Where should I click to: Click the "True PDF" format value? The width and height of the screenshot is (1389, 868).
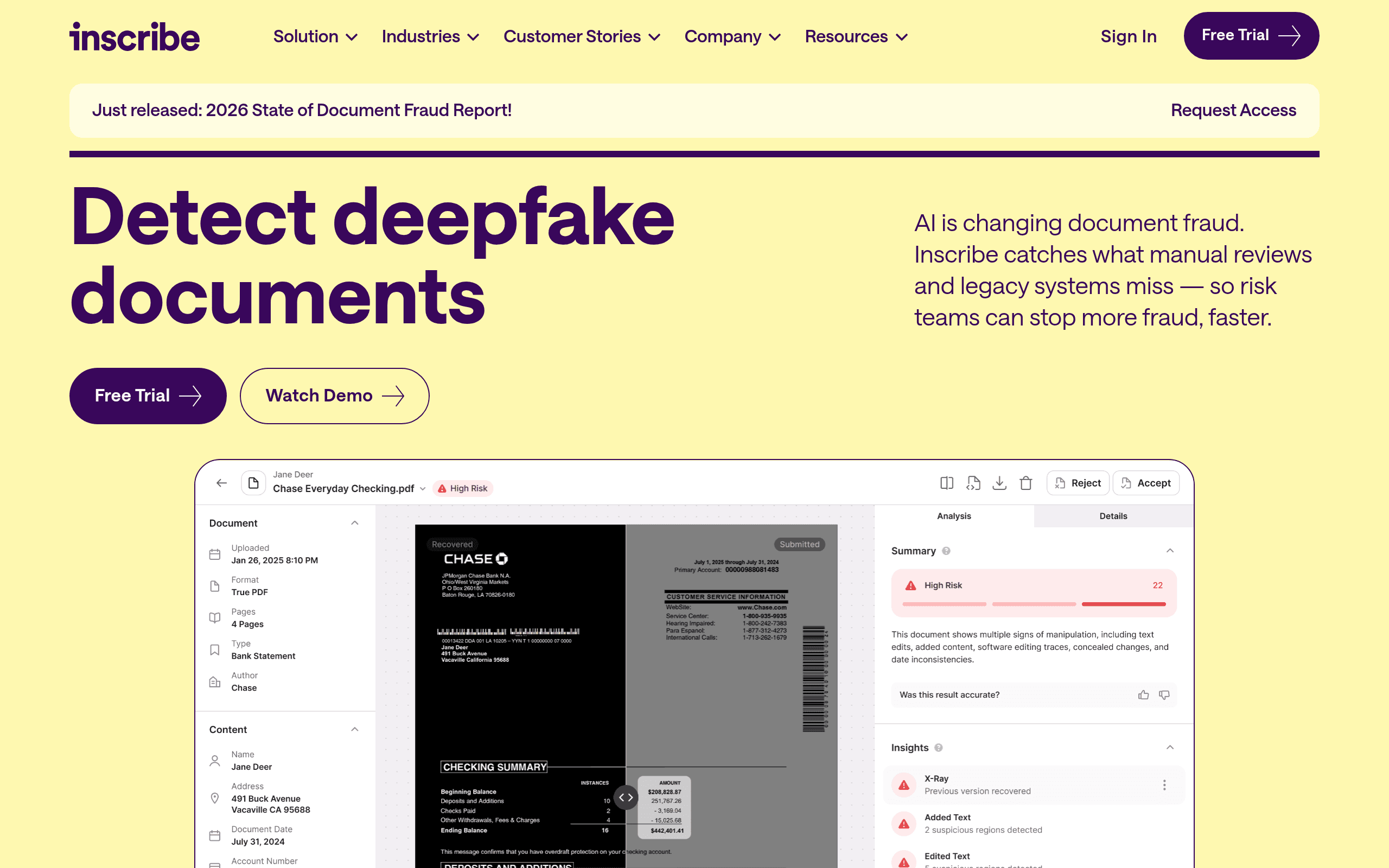249,592
